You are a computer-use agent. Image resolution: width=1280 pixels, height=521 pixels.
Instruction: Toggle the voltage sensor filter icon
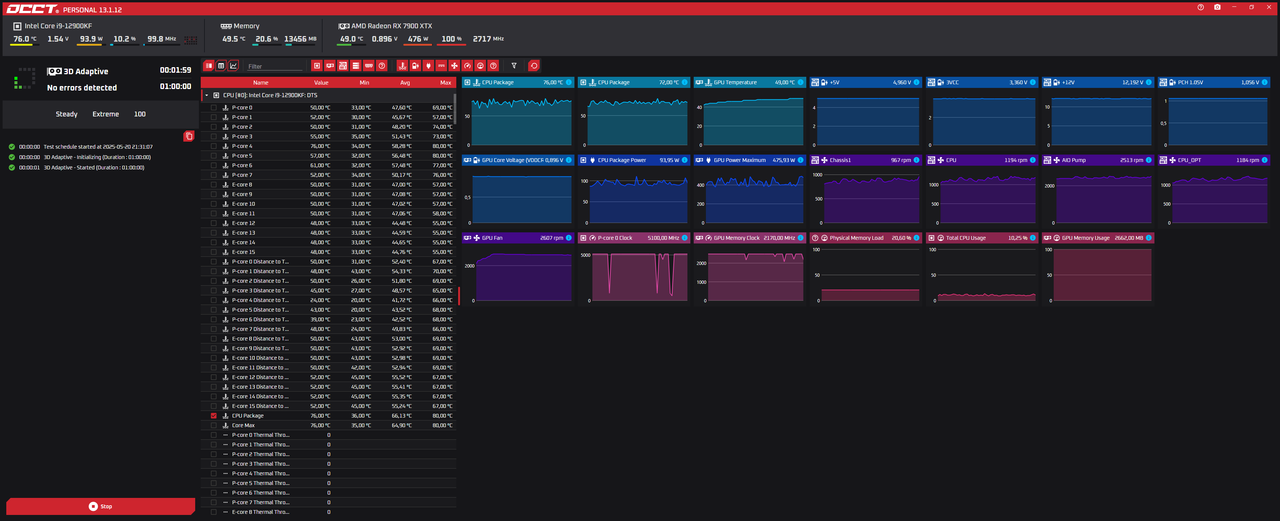415,66
